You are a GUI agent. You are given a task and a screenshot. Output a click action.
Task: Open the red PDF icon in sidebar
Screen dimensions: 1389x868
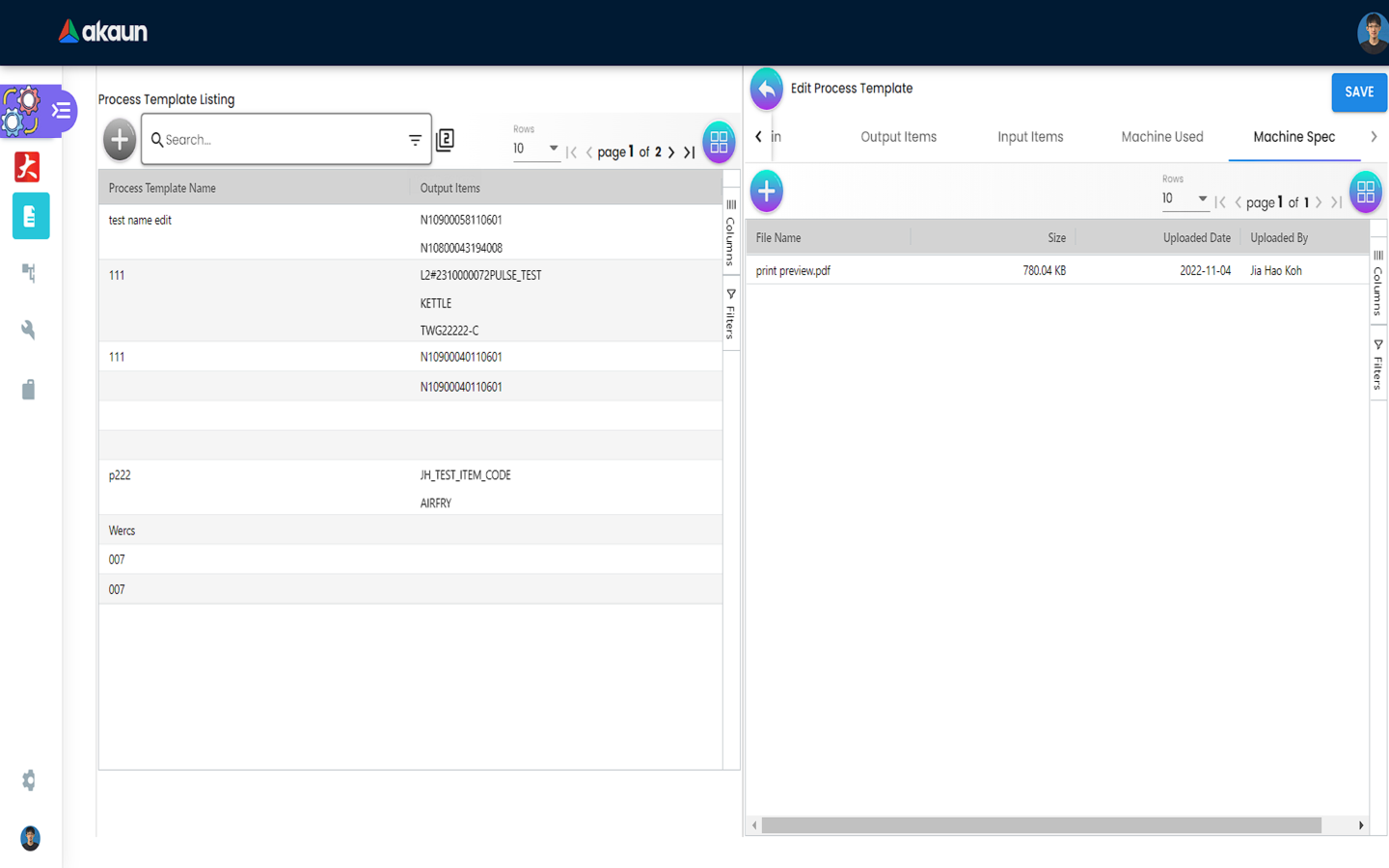pyautogui.click(x=28, y=167)
